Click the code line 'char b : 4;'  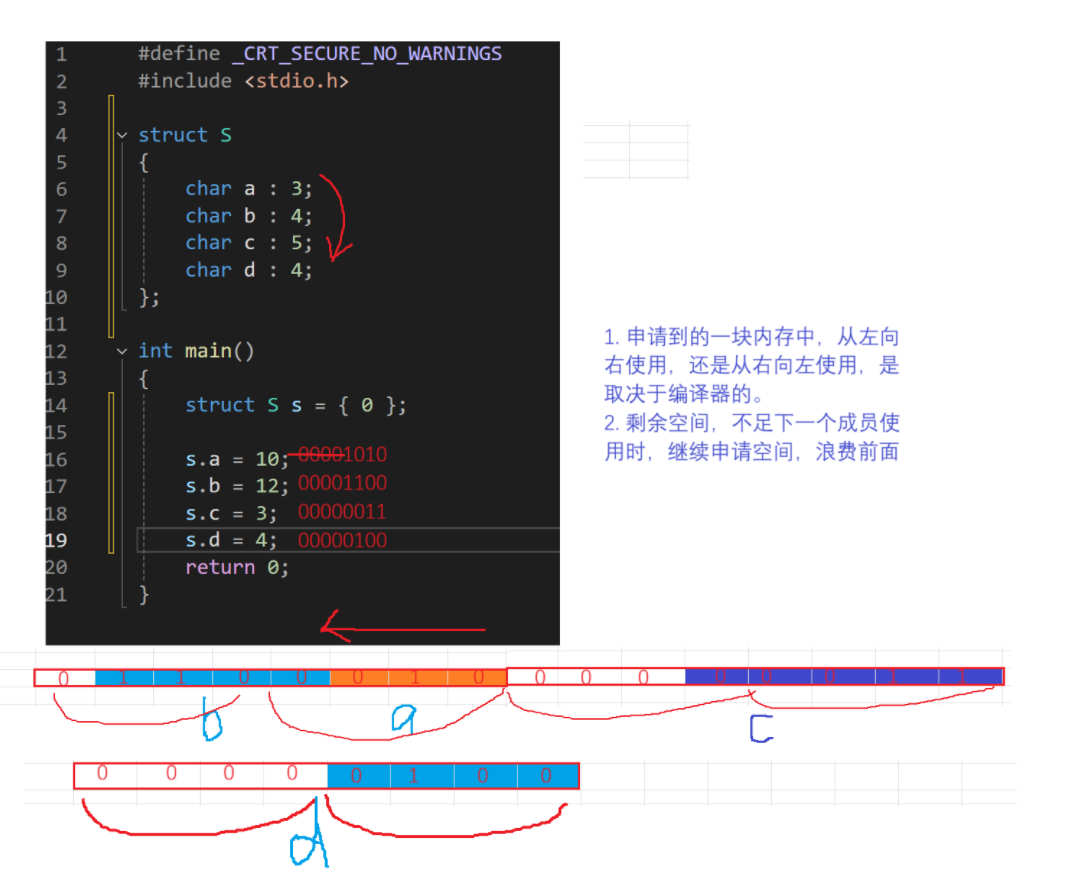pyautogui.click(x=249, y=216)
